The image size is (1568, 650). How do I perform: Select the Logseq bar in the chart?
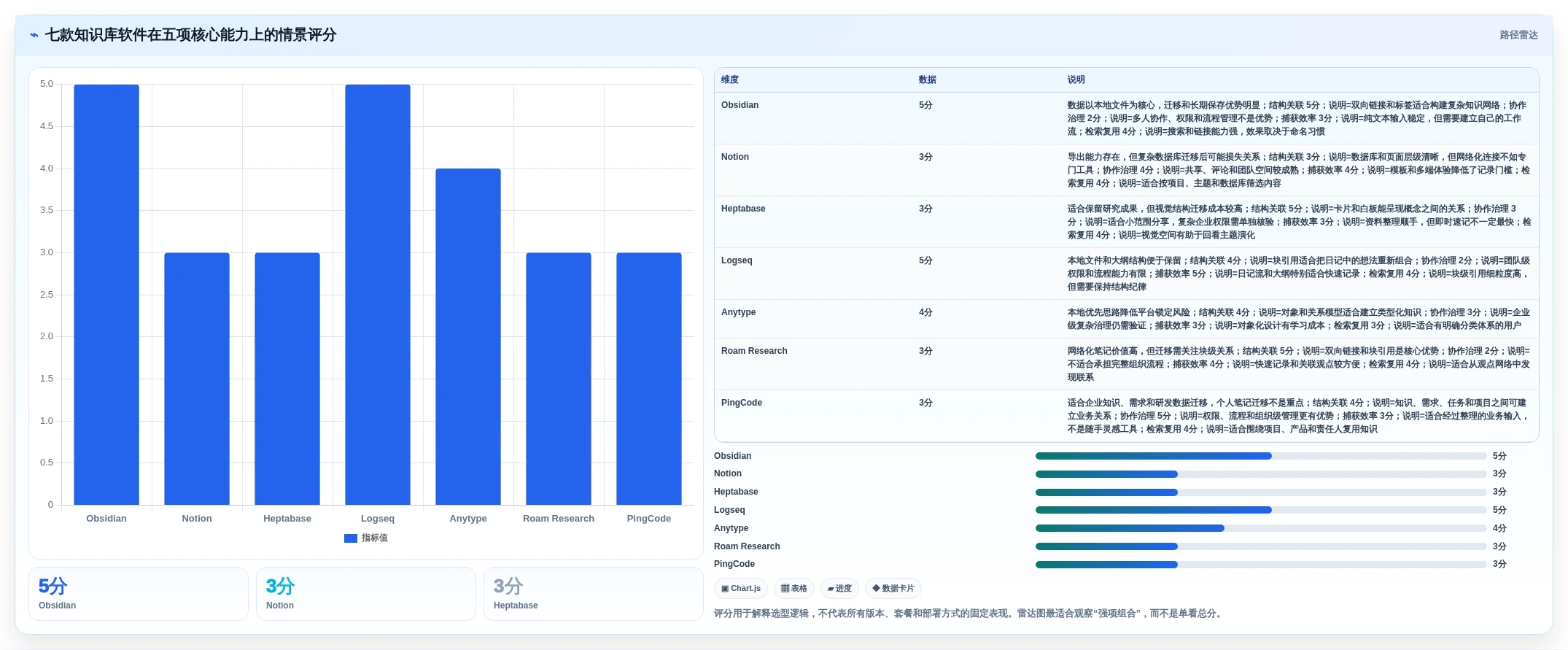tap(378, 295)
